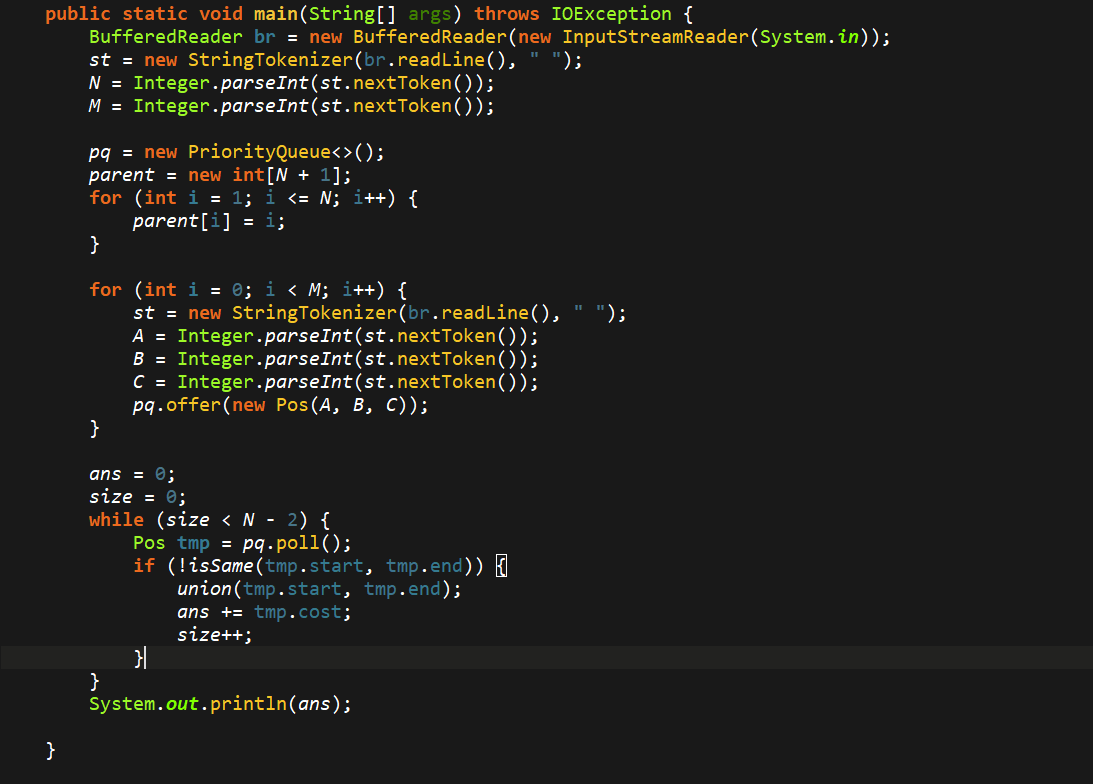
Task: Click 'parent = new int[N + 1];' line
Action: point(220,175)
